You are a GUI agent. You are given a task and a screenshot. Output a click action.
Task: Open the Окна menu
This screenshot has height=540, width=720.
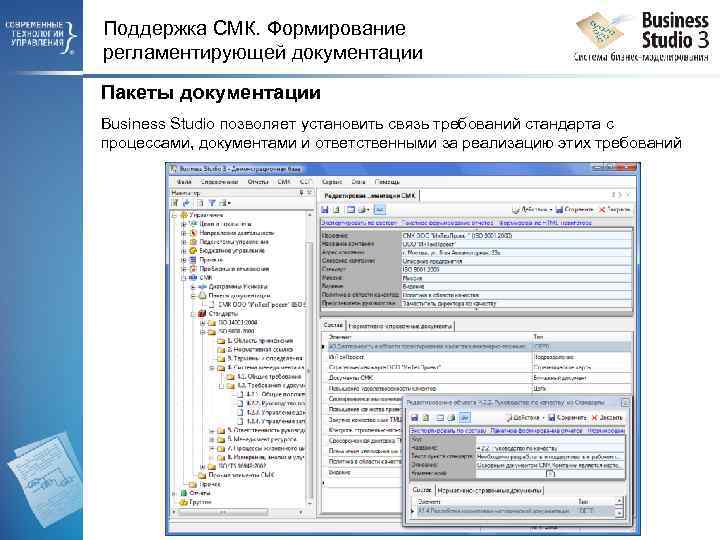358,182
